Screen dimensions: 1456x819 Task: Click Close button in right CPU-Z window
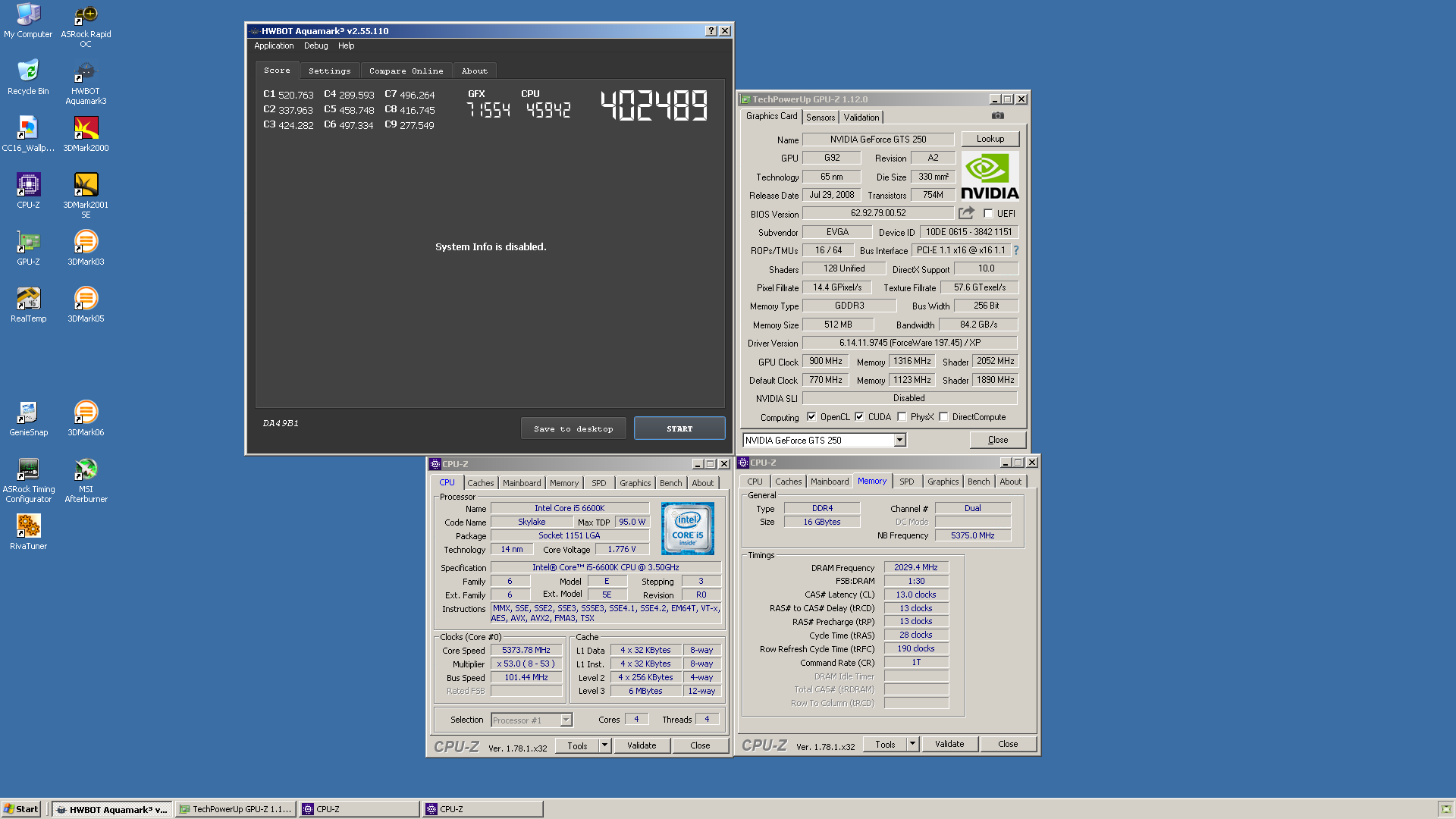point(1008,744)
